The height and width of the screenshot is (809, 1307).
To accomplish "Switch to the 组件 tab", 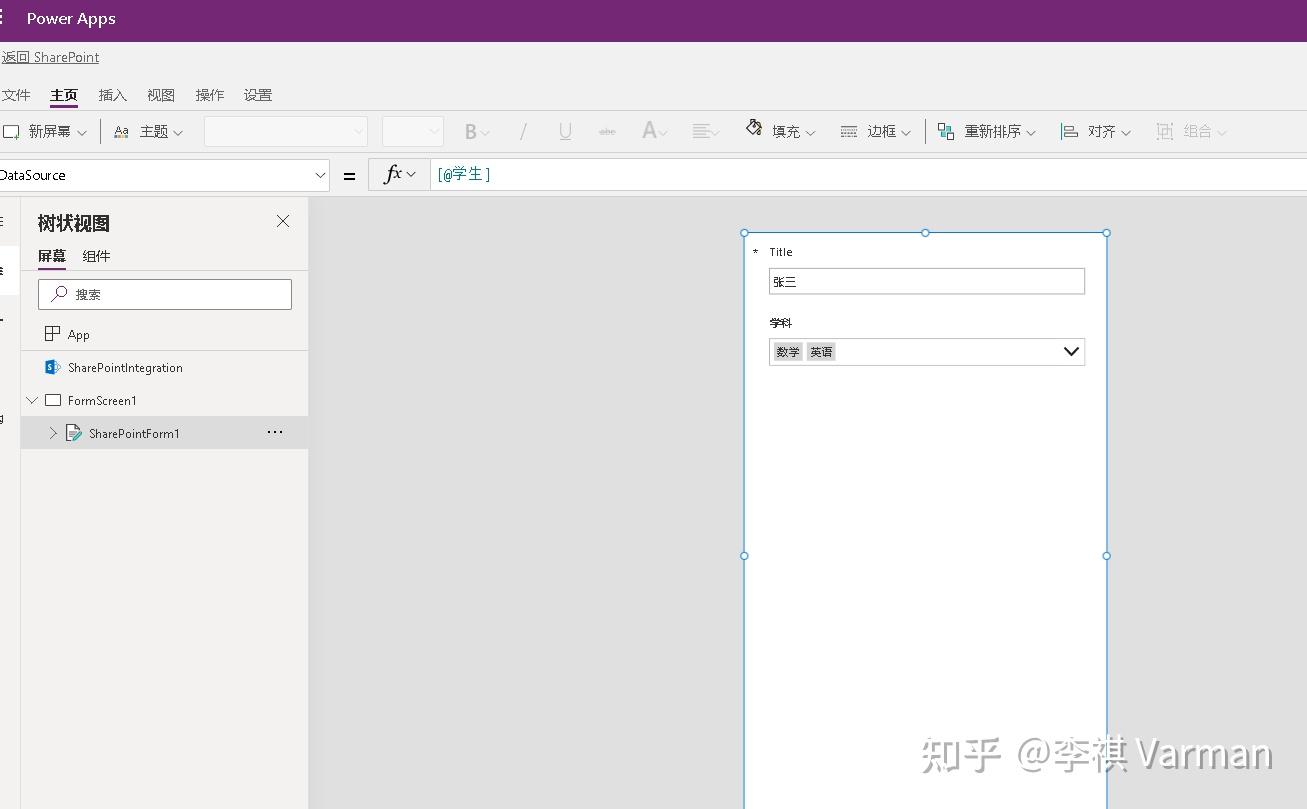I will pyautogui.click(x=96, y=256).
